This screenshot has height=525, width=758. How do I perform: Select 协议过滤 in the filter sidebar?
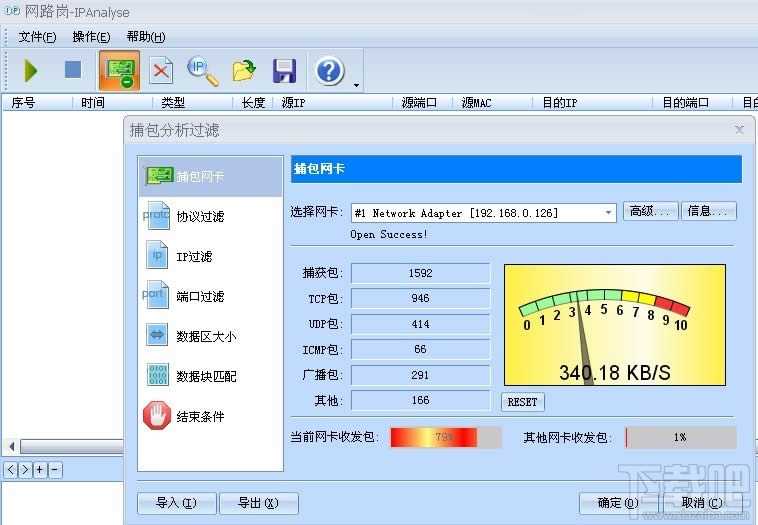[199, 217]
